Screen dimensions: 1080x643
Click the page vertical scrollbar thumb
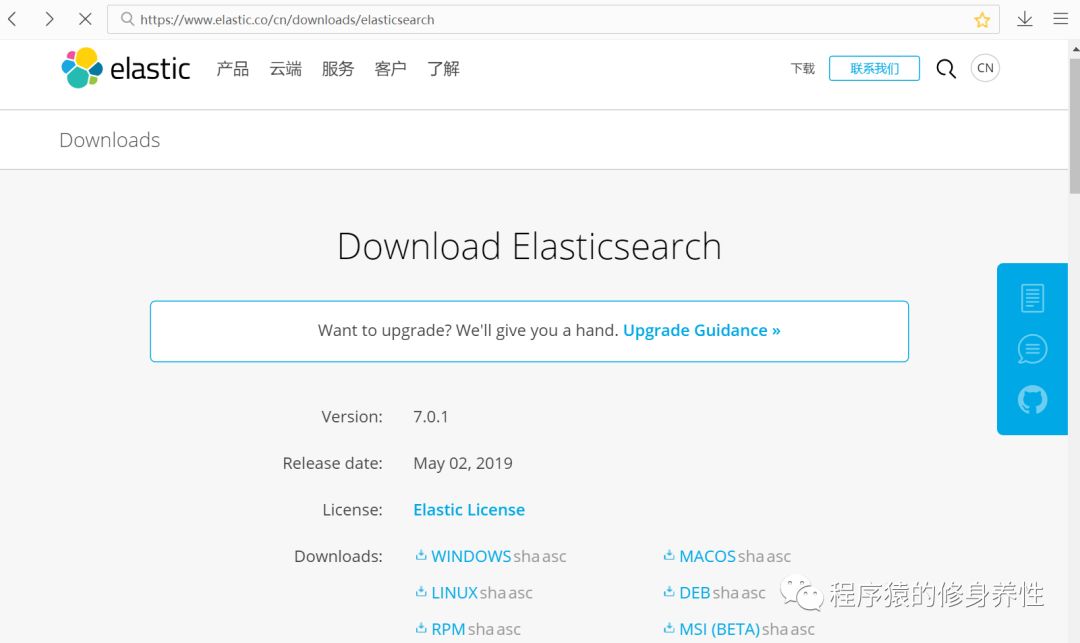point(1074,126)
